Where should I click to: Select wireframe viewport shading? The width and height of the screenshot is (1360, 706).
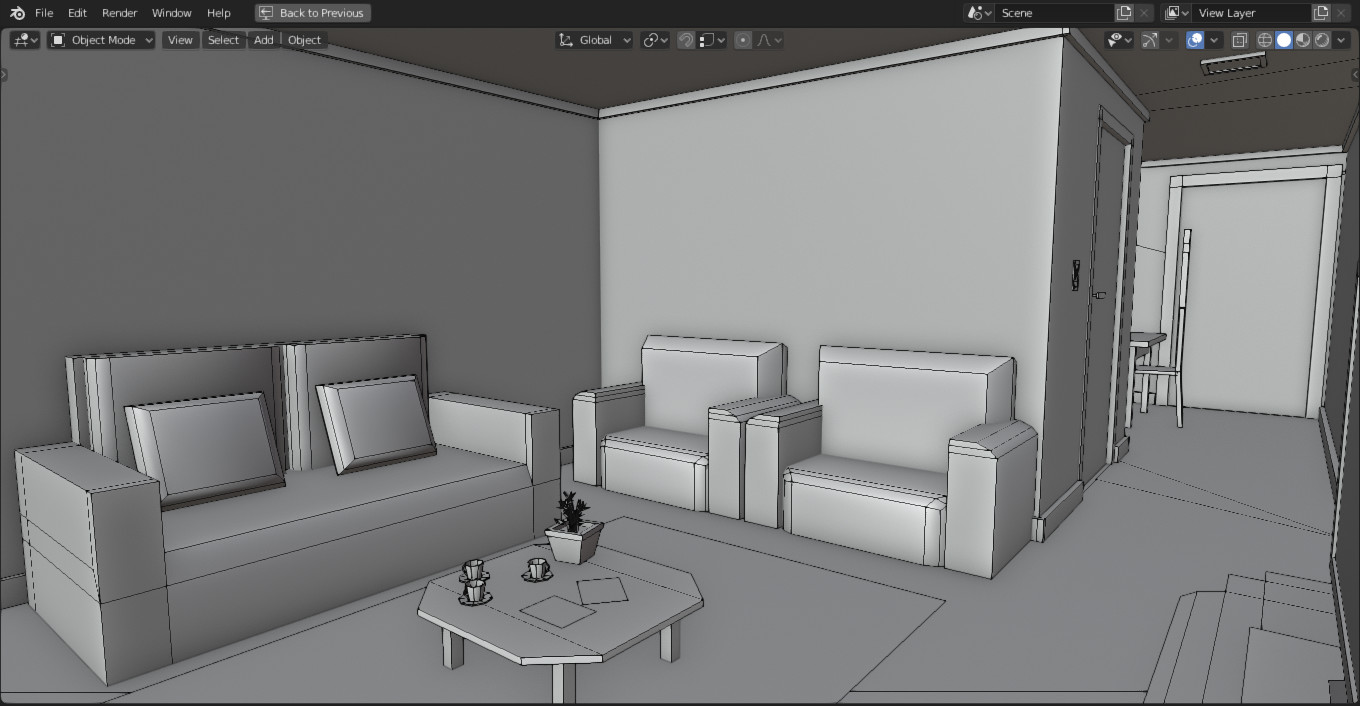tap(1264, 40)
